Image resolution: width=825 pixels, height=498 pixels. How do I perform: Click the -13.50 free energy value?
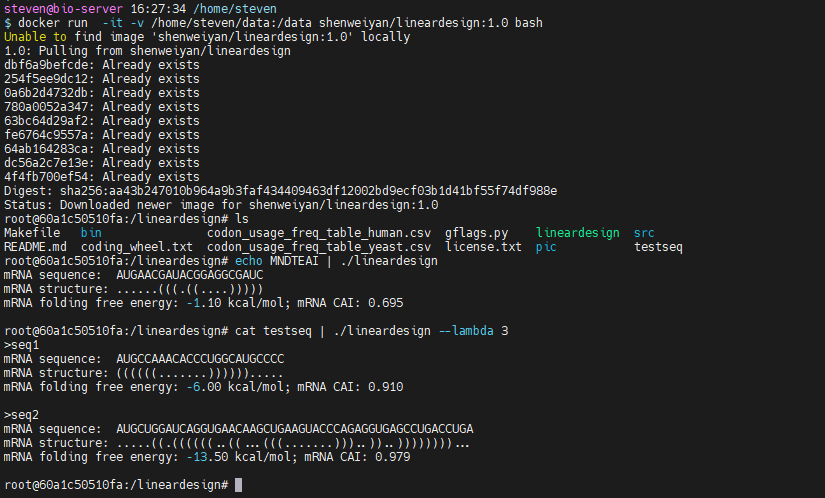(x=211, y=456)
